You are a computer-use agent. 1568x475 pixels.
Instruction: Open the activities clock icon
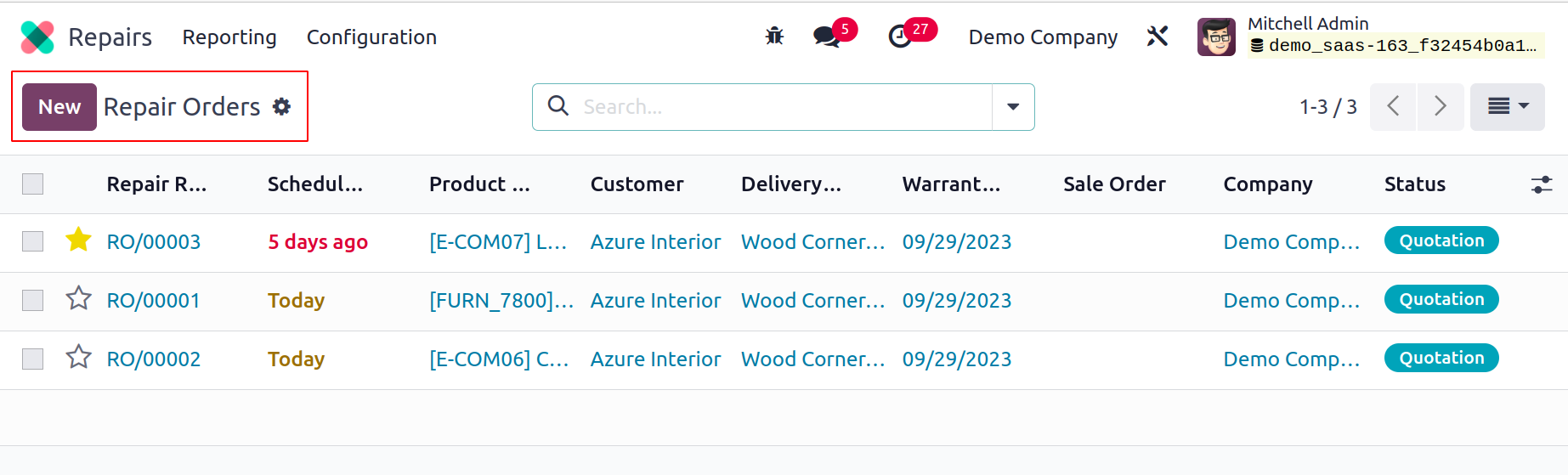[900, 37]
